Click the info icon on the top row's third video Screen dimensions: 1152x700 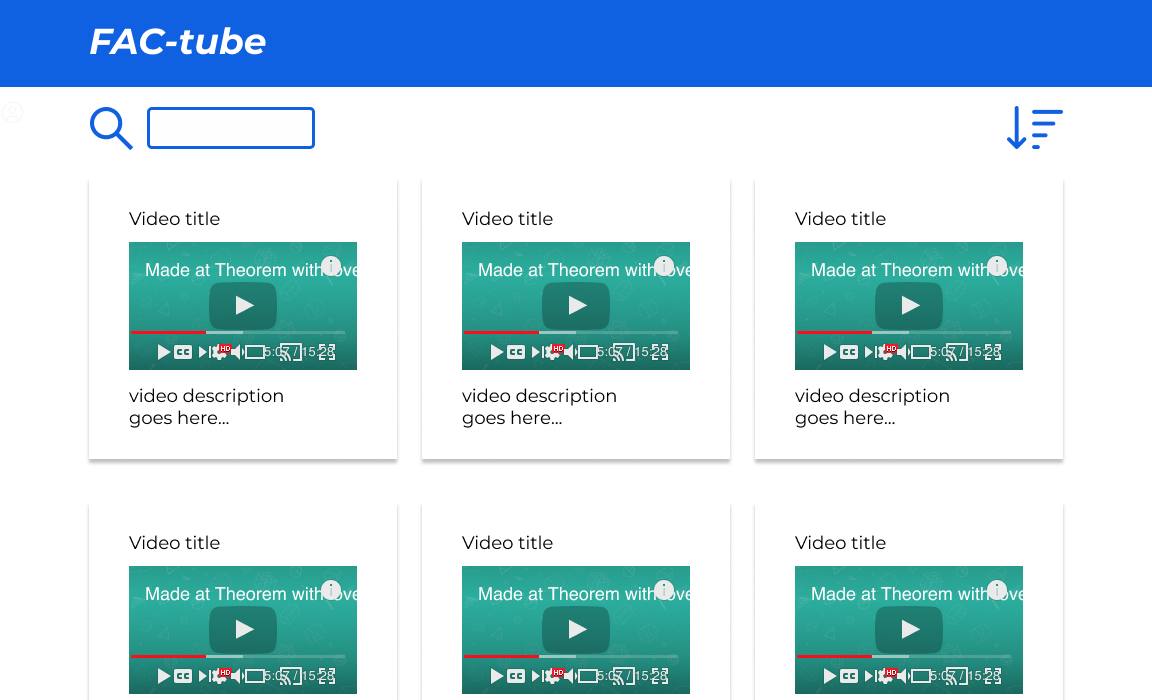pos(997,266)
